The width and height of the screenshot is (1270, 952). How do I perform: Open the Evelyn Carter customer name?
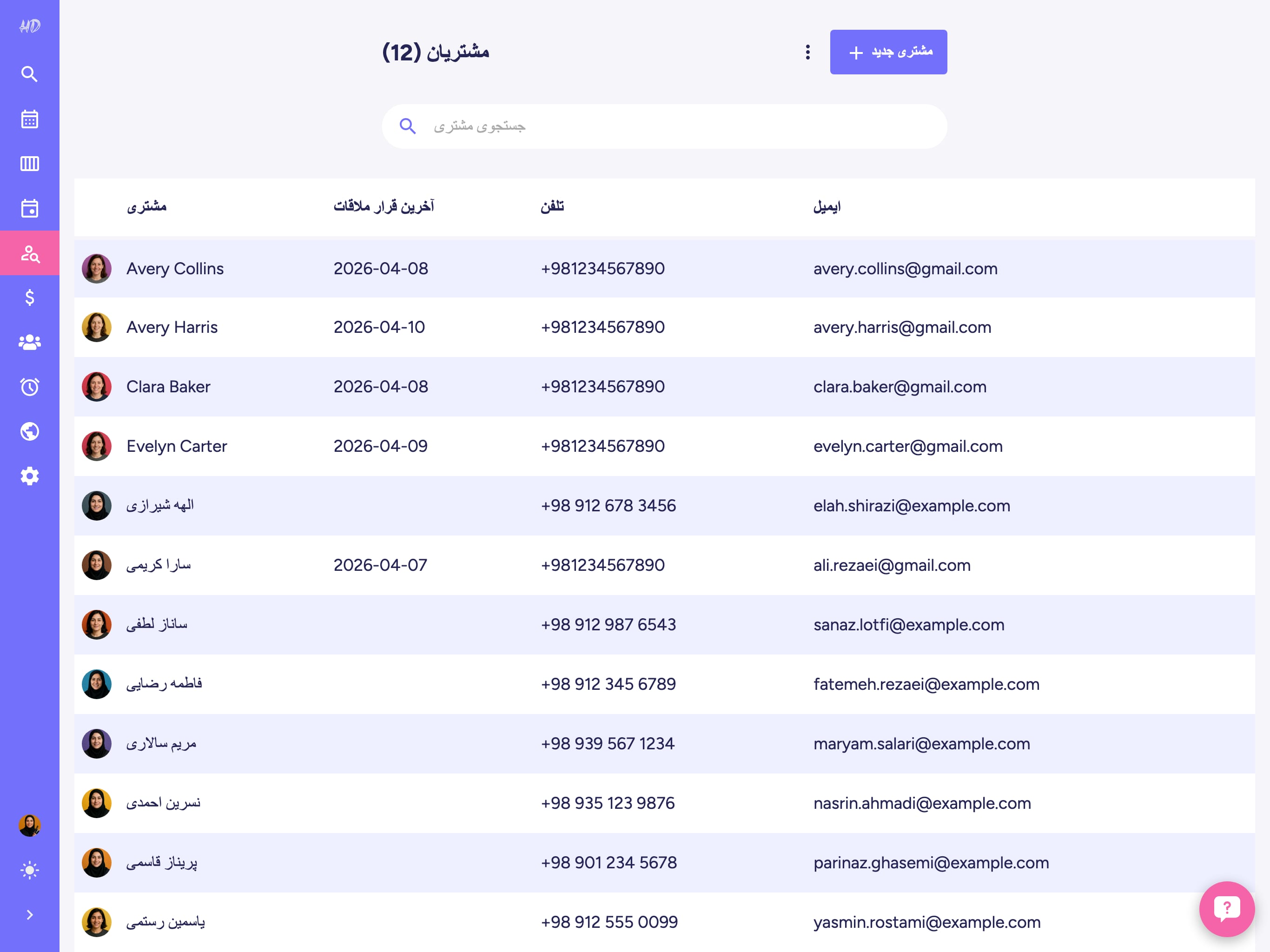pyautogui.click(x=177, y=446)
